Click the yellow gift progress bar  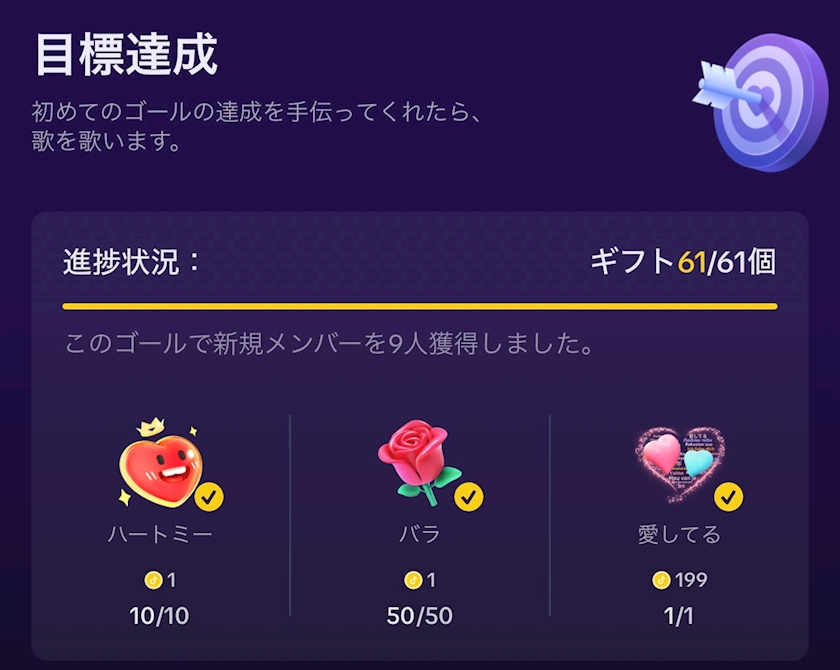[419, 306]
